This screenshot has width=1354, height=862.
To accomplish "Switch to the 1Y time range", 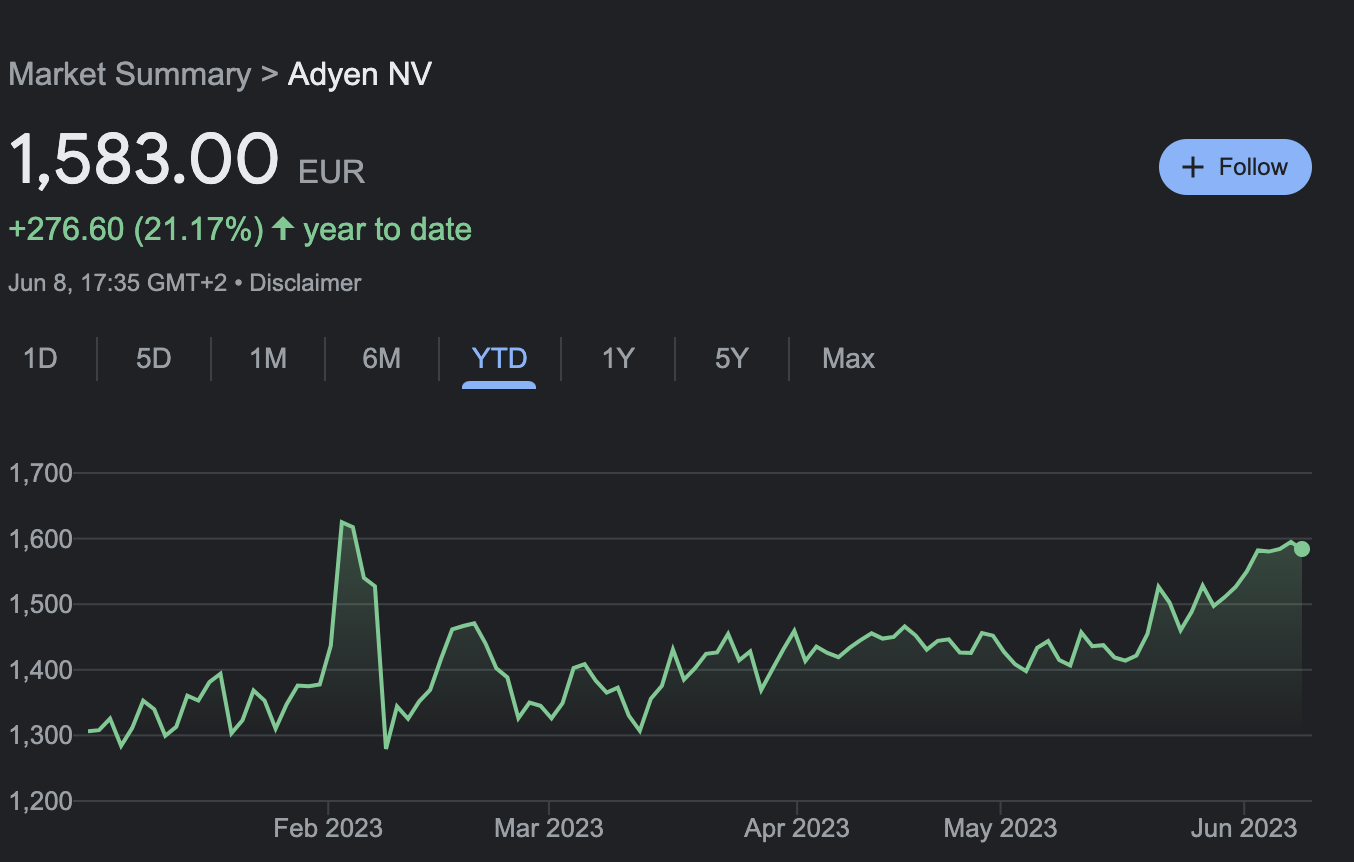I will (x=617, y=358).
